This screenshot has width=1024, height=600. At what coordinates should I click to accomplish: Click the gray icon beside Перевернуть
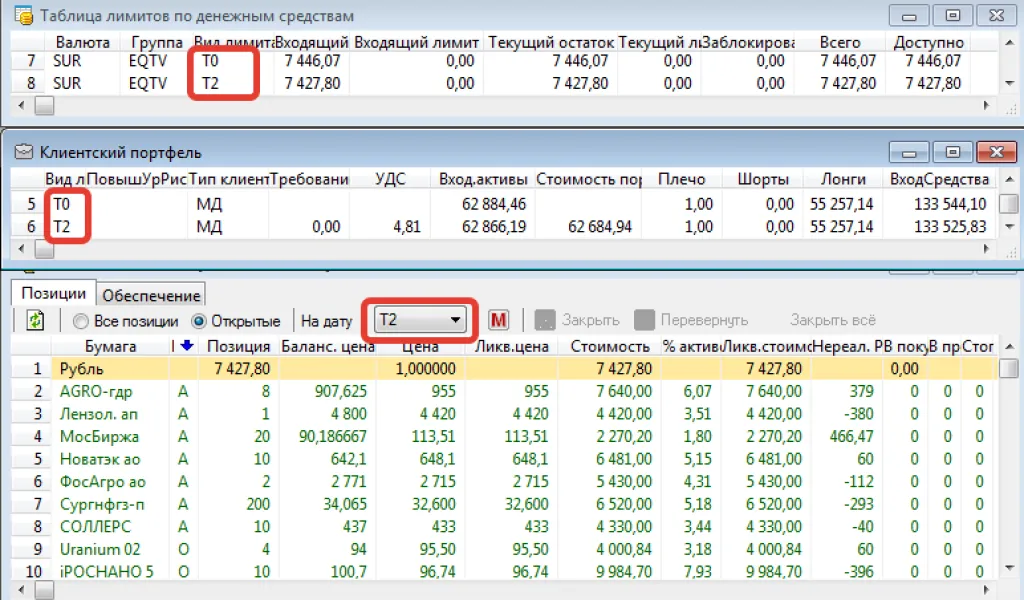(645, 321)
